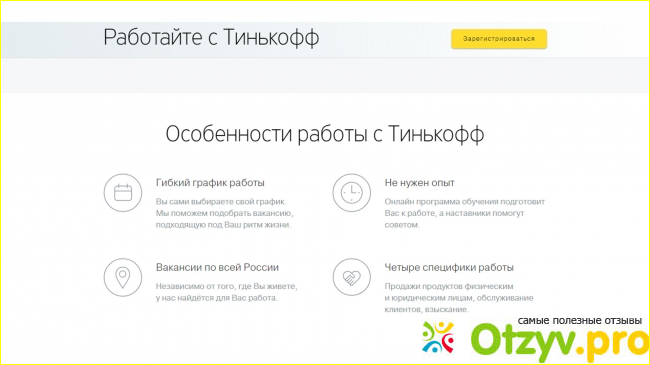Click the Особенности работы с Тинькофф heading

pos(325,134)
